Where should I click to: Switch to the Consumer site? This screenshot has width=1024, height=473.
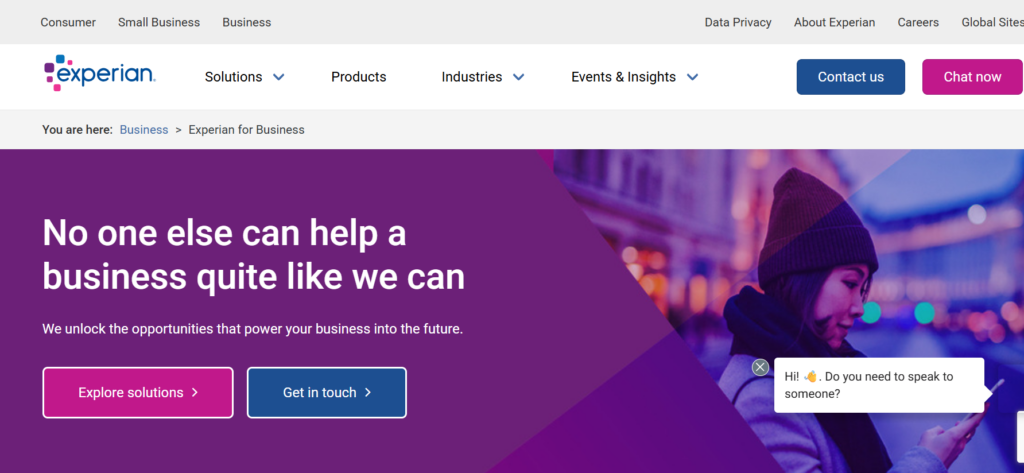coord(68,22)
